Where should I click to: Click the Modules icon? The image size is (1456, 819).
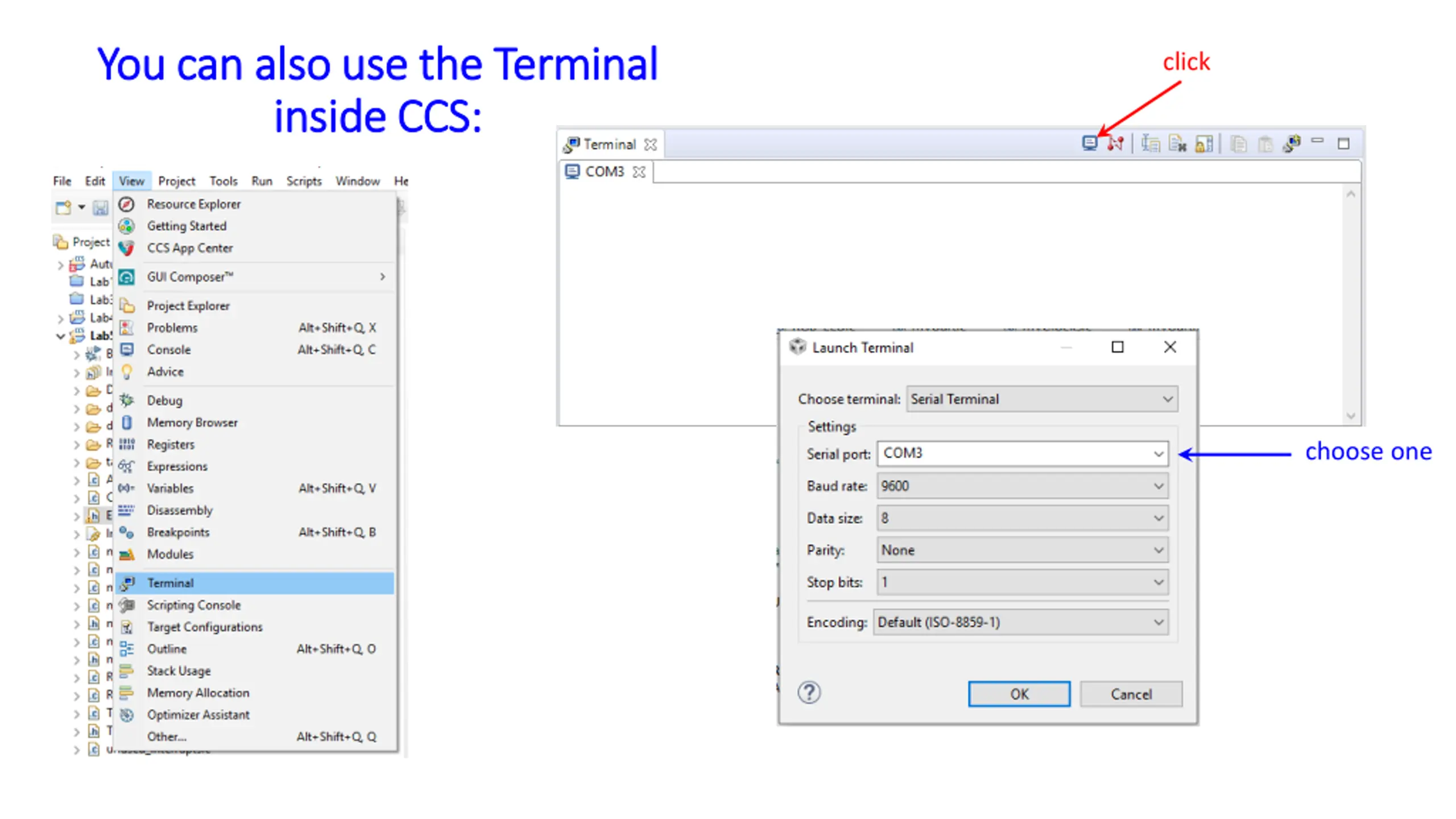tap(127, 554)
